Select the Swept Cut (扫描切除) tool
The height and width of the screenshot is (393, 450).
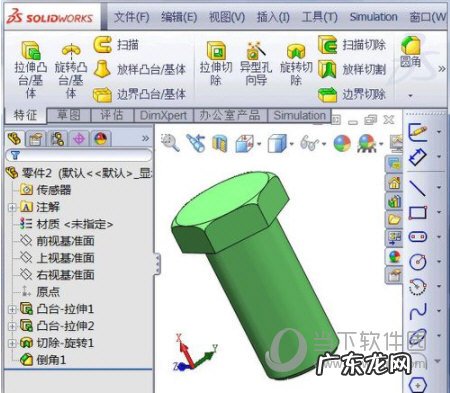pyautogui.click(x=352, y=45)
